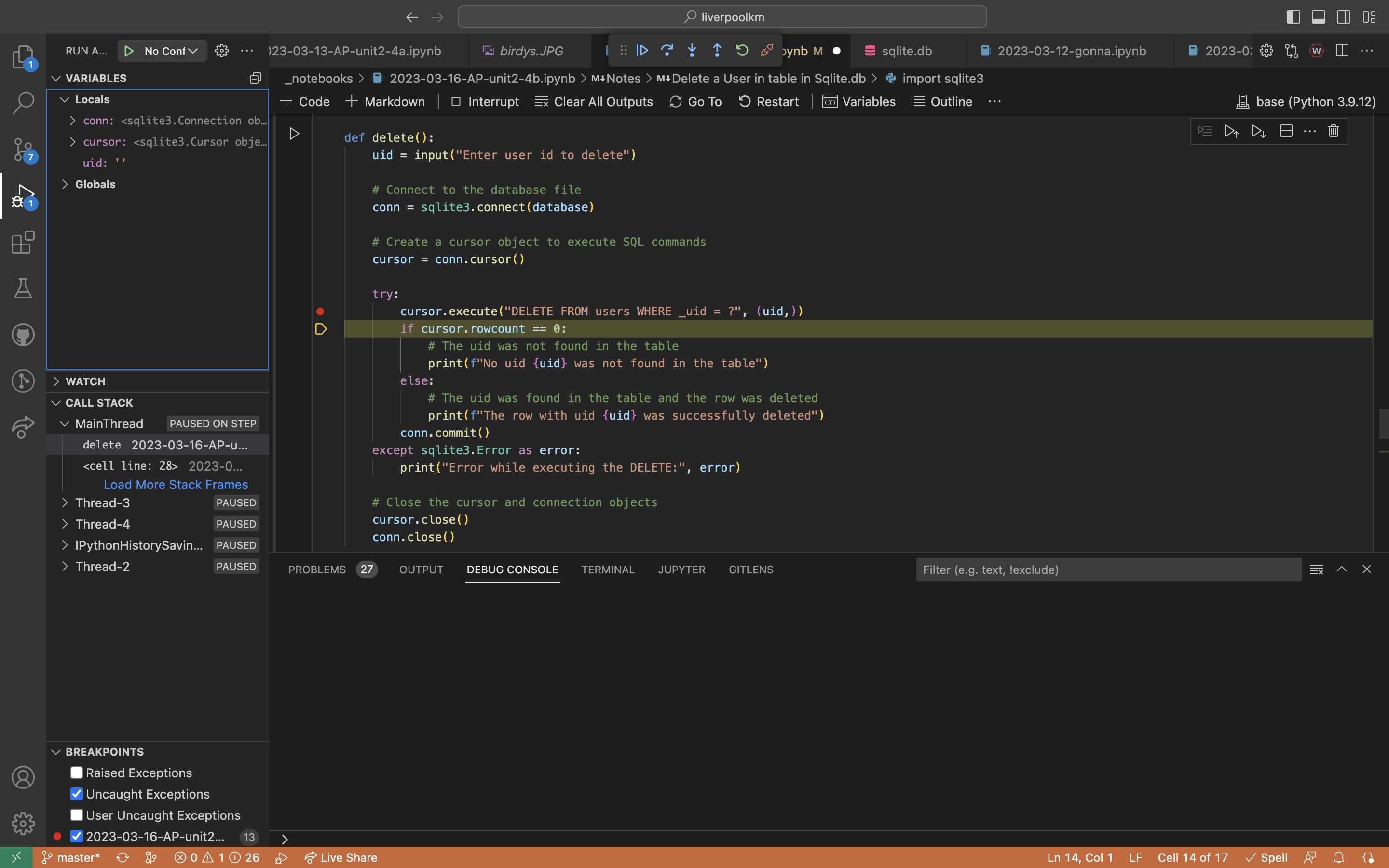Click Load More Stack Frames
Image resolution: width=1389 pixels, height=868 pixels.
[x=176, y=485]
